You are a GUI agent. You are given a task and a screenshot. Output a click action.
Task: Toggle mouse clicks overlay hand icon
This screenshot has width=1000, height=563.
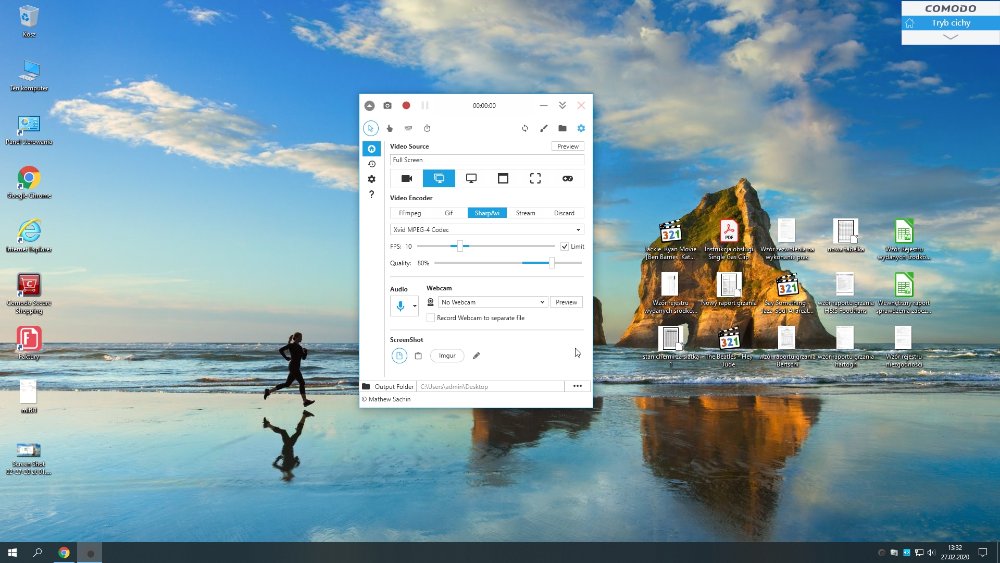click(x=390, y=128)
